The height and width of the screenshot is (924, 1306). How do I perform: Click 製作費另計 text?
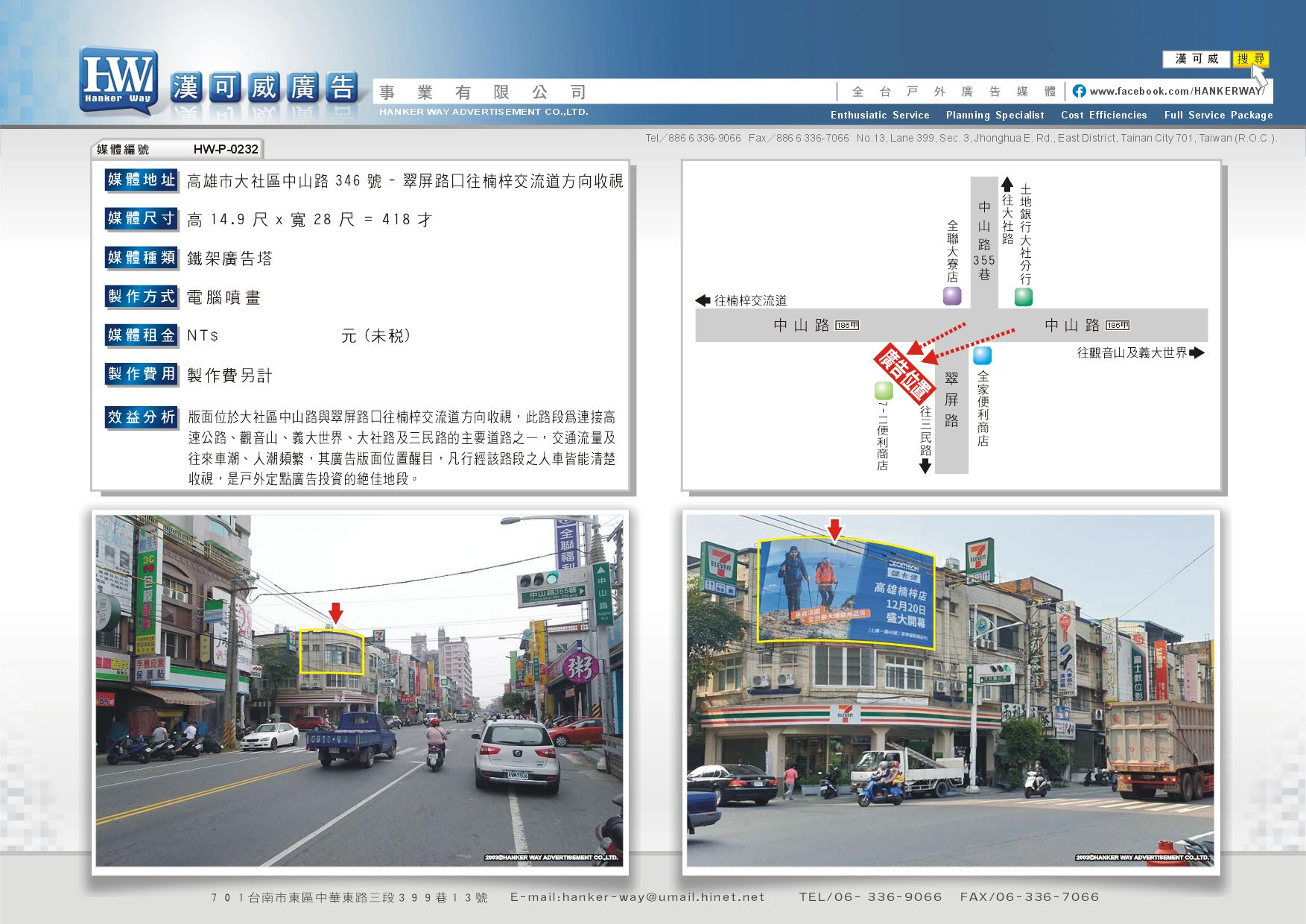229,376
